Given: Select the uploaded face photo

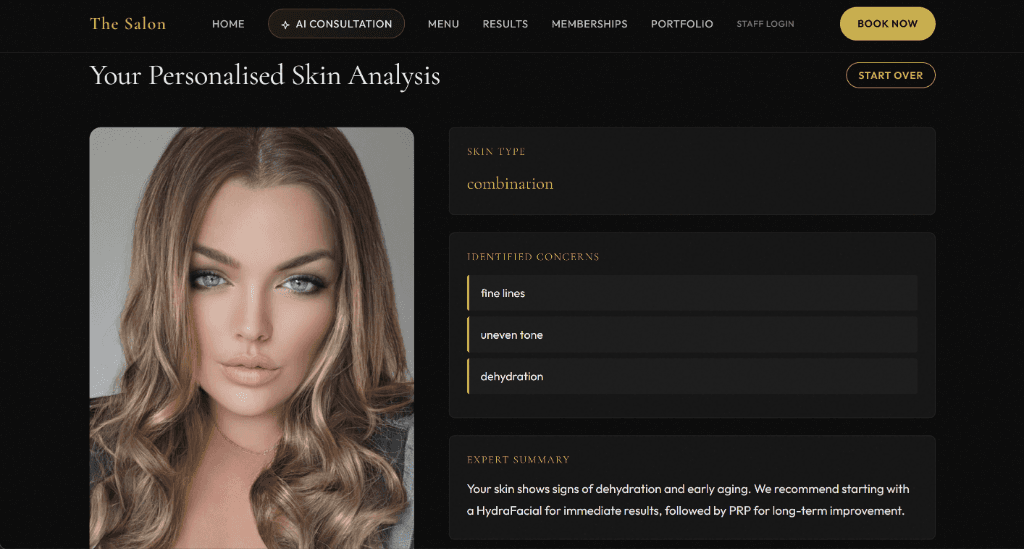Looking at the screenshot, I should (251, 337).
